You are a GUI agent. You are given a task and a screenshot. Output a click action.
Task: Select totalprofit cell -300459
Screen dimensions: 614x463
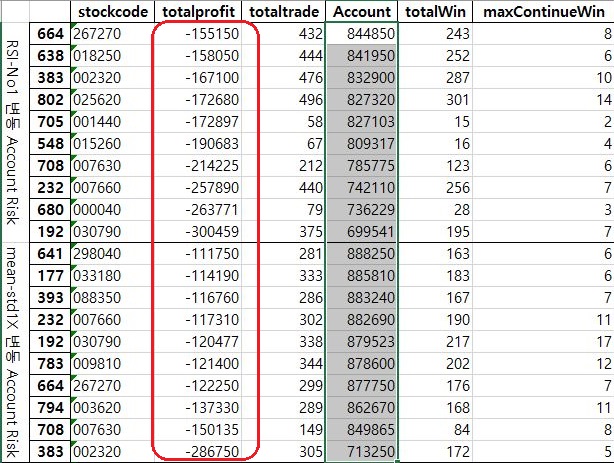198,232
